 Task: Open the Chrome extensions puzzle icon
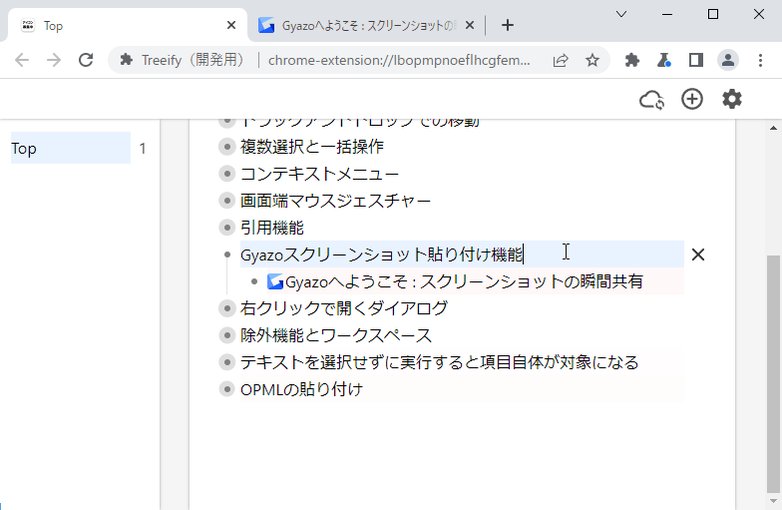coord(632,60)
